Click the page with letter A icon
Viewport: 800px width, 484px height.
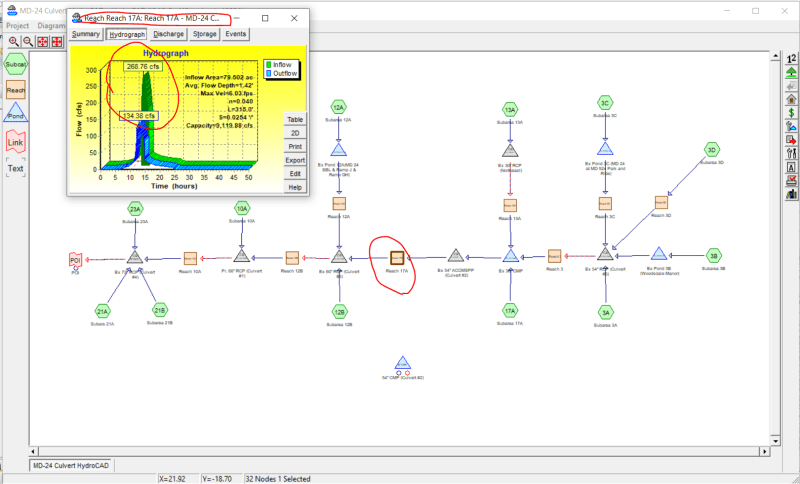coord(791,167)
